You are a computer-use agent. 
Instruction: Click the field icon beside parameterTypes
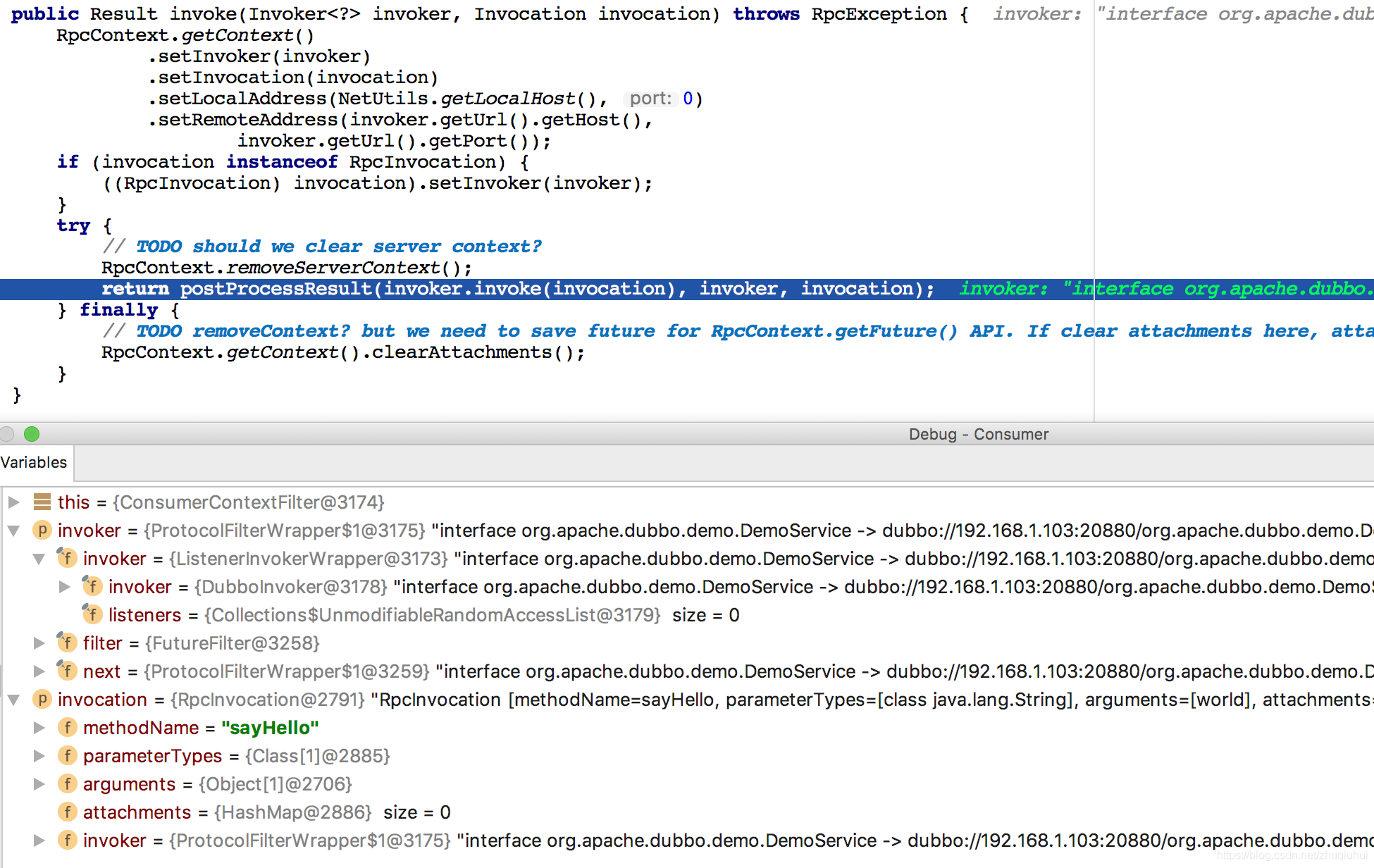pos(68,756)
